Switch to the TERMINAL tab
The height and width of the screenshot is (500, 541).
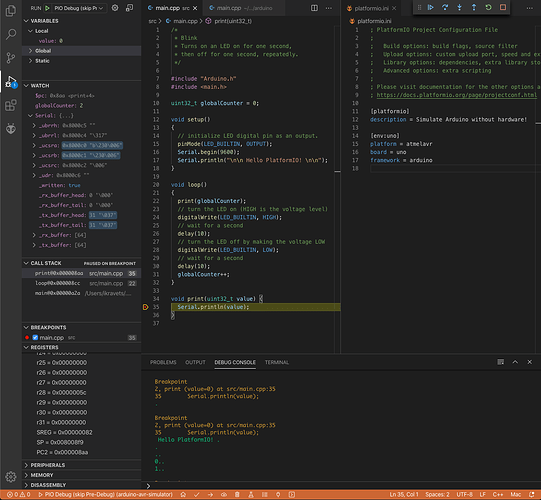(277, 362)
